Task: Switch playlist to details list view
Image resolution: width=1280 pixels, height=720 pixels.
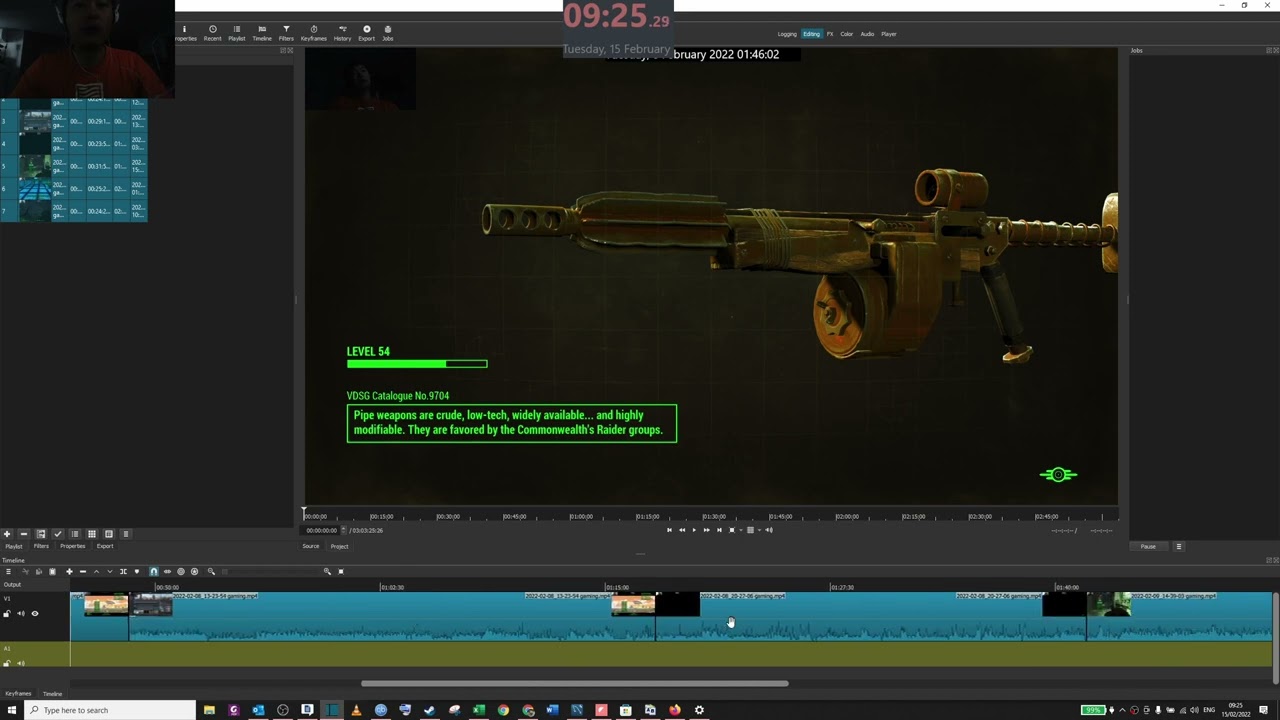Action: point(75,534)
